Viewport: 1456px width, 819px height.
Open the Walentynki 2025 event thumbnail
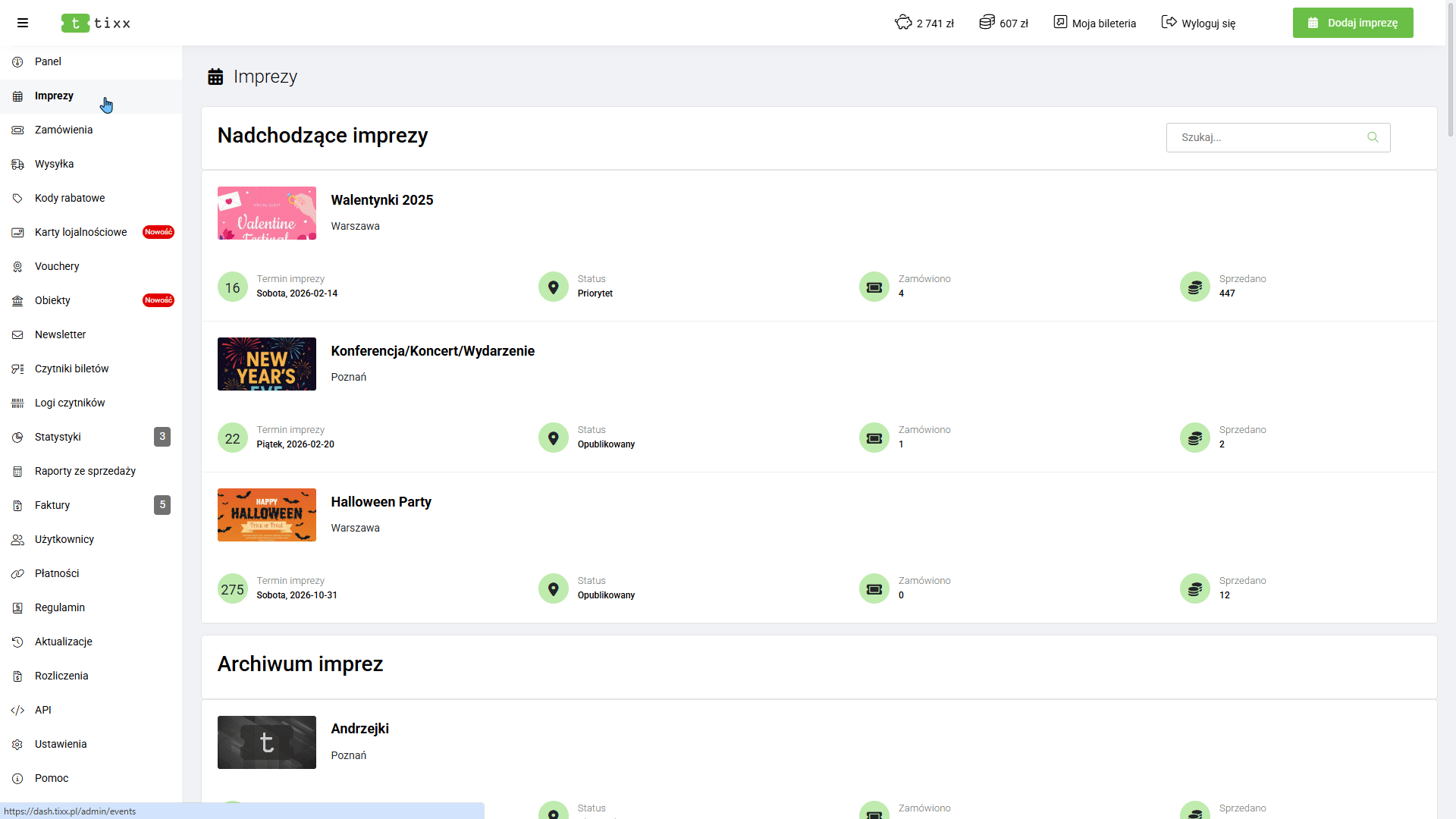267,213
